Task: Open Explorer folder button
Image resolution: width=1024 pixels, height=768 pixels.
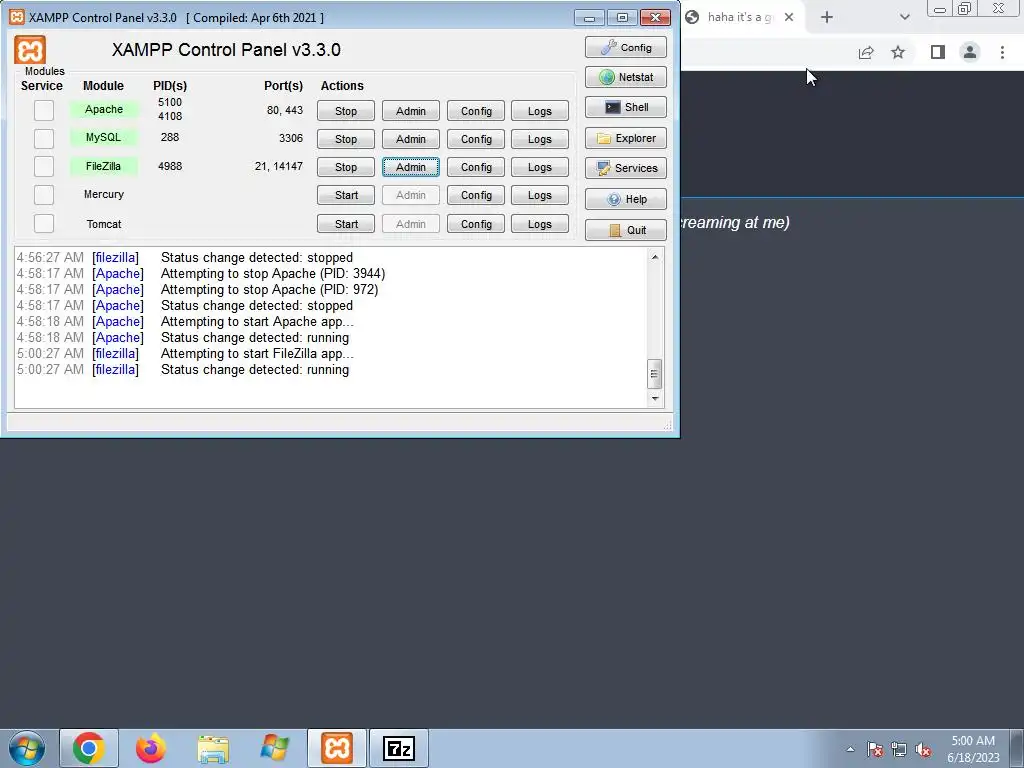Action: (x=626, y=138)
